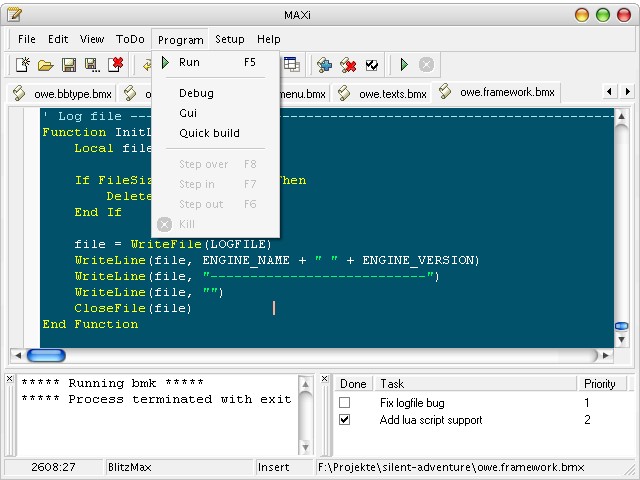Click the MAXi notepad icon in the title bar
This screenshot has height=480, width=640.
14,15
